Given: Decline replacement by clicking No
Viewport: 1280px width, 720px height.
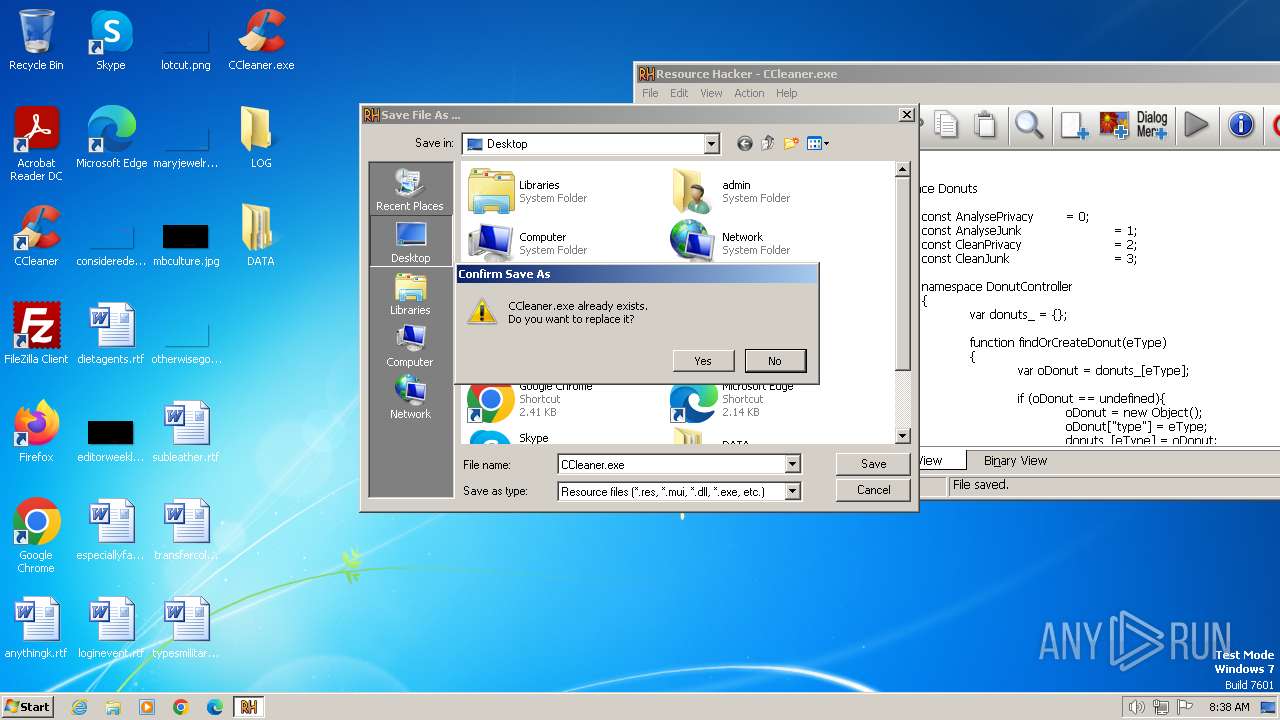Looking at the screenshot, I should click(x=774, y=361).
